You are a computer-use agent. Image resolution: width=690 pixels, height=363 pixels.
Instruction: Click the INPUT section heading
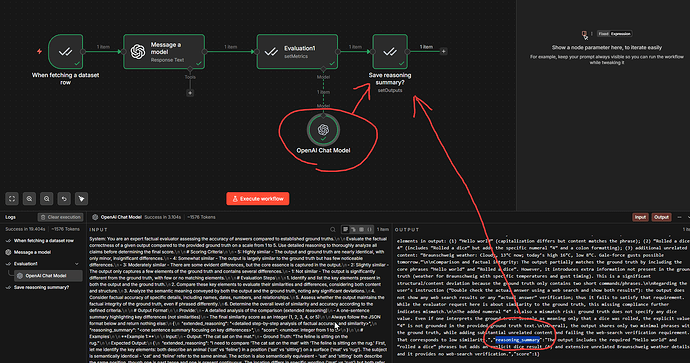click(x=99, y=230)
